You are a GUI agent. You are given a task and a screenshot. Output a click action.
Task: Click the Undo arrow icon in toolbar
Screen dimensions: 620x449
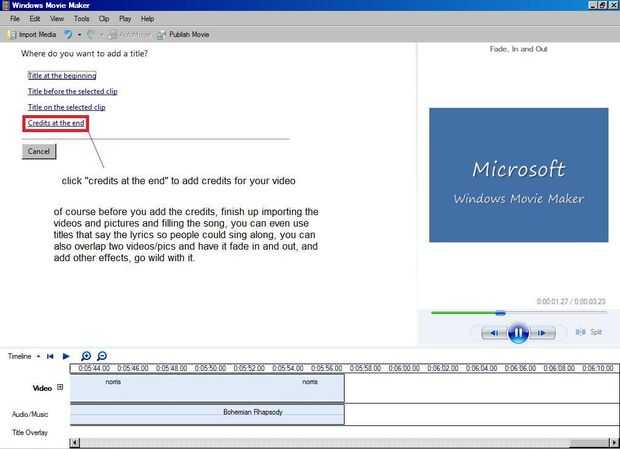[x=68, y=35]
